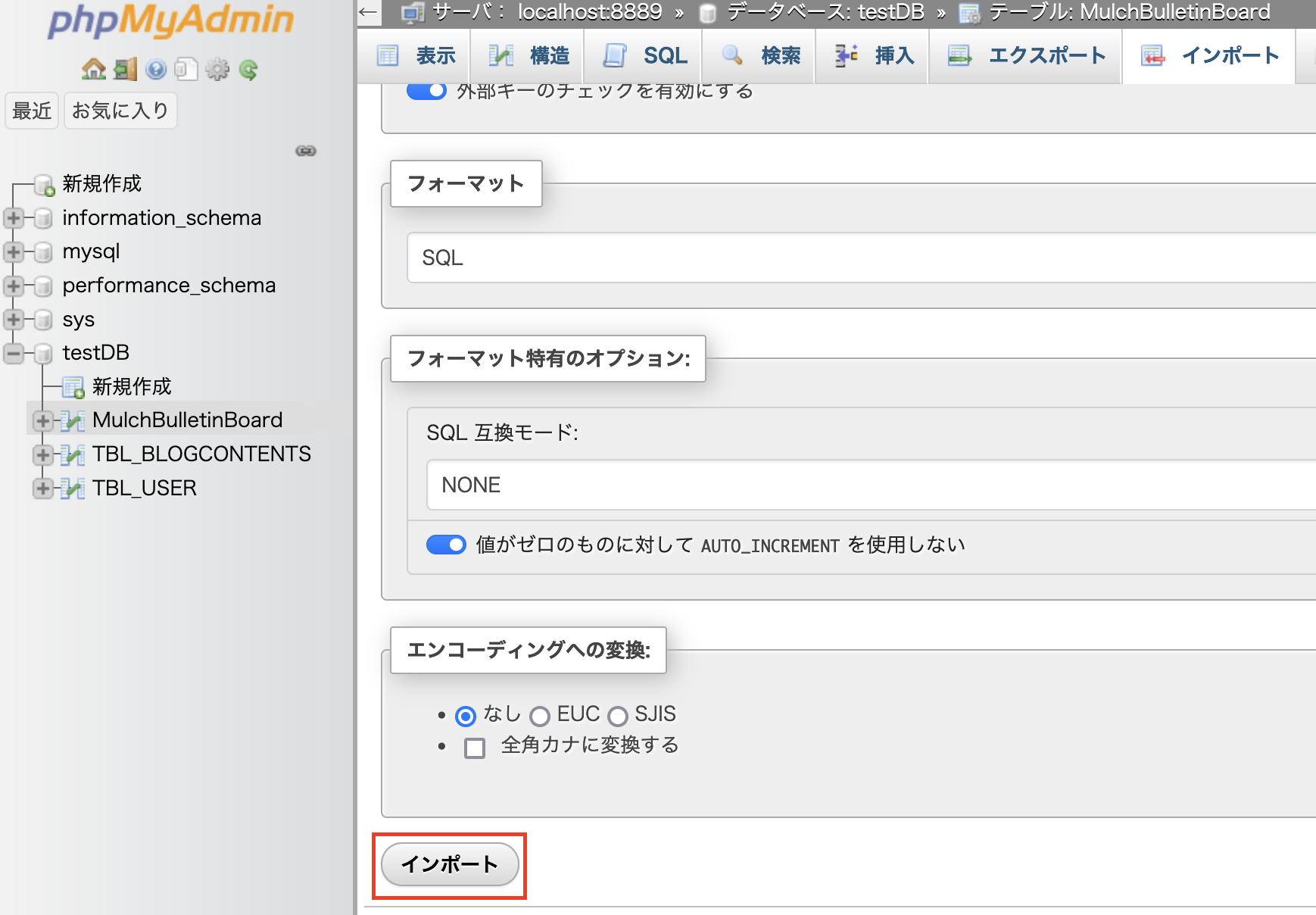Open the documentation page icon
The width and height of the screenshot is (1316, 915).
point(186,68)
